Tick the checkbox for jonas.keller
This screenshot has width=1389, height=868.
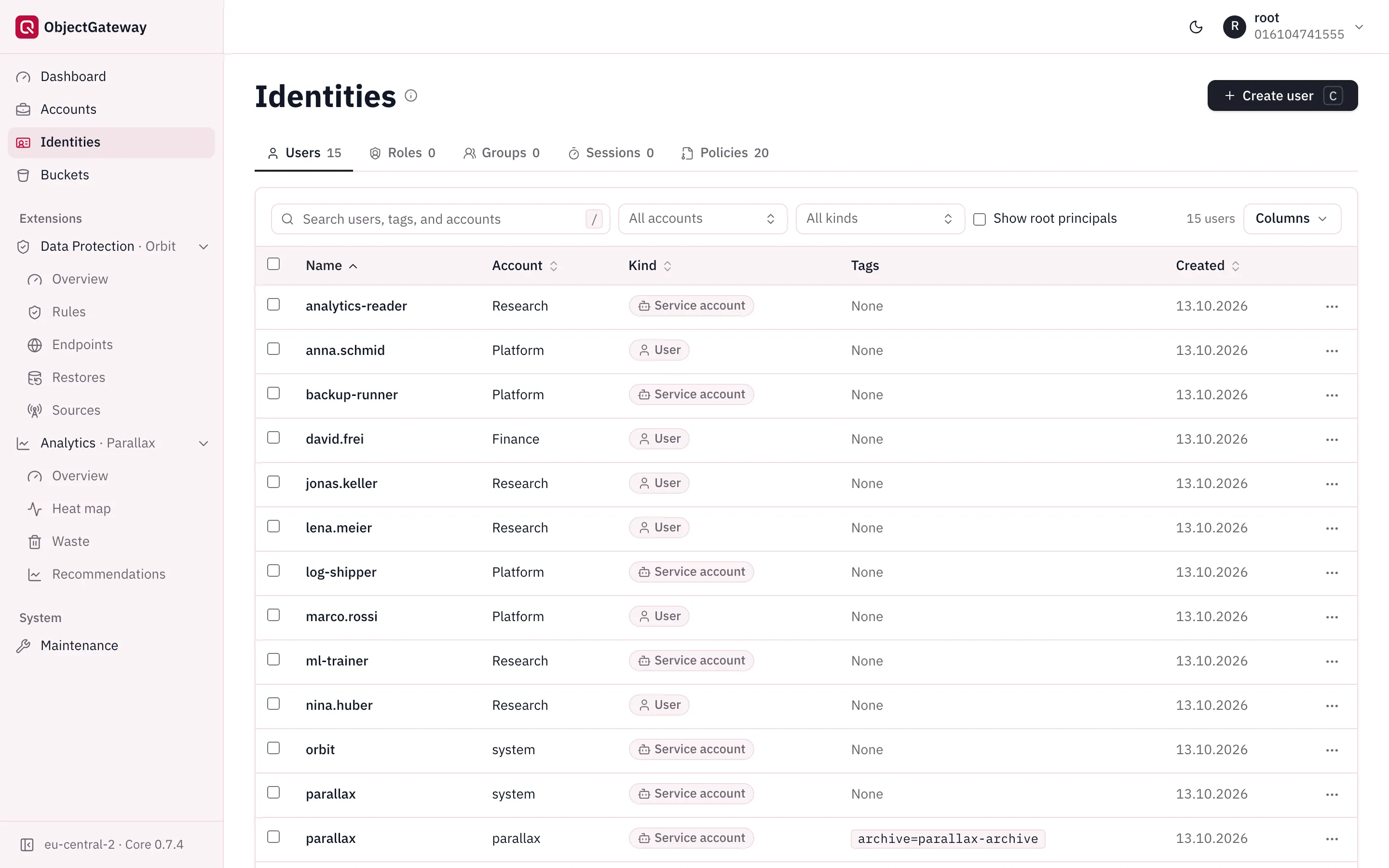coord(273,482)
